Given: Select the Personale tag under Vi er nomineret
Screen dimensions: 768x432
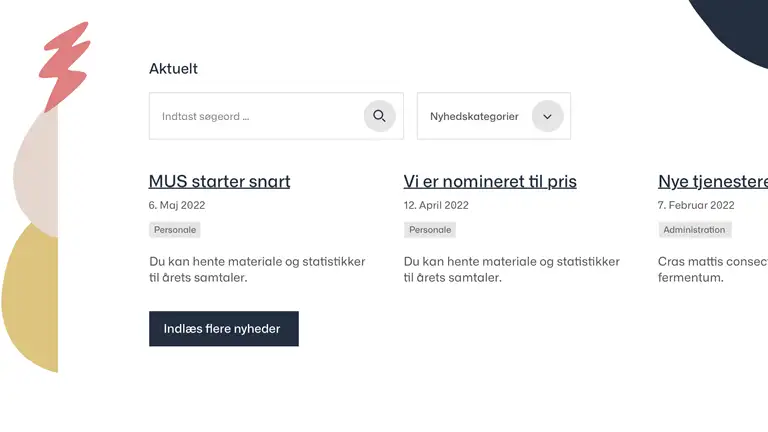Looking at the screenshot, I should tap(430, 230).
